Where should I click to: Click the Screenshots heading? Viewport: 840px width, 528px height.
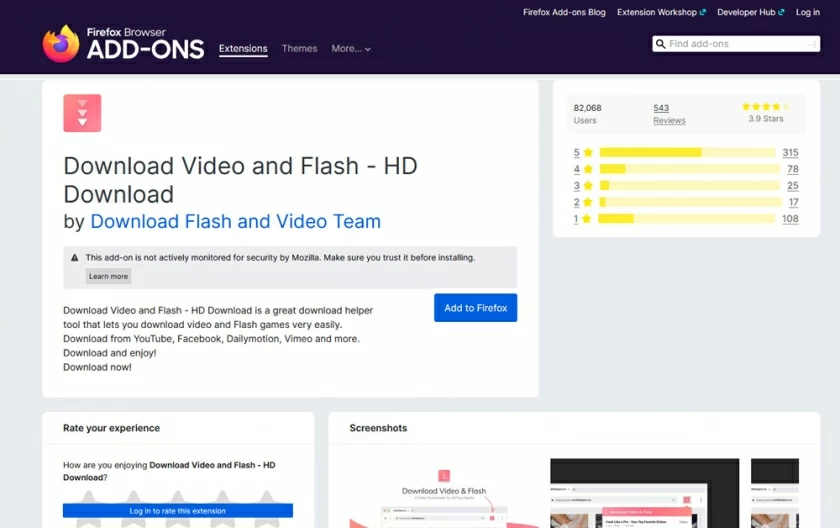(x=378, y=428)
